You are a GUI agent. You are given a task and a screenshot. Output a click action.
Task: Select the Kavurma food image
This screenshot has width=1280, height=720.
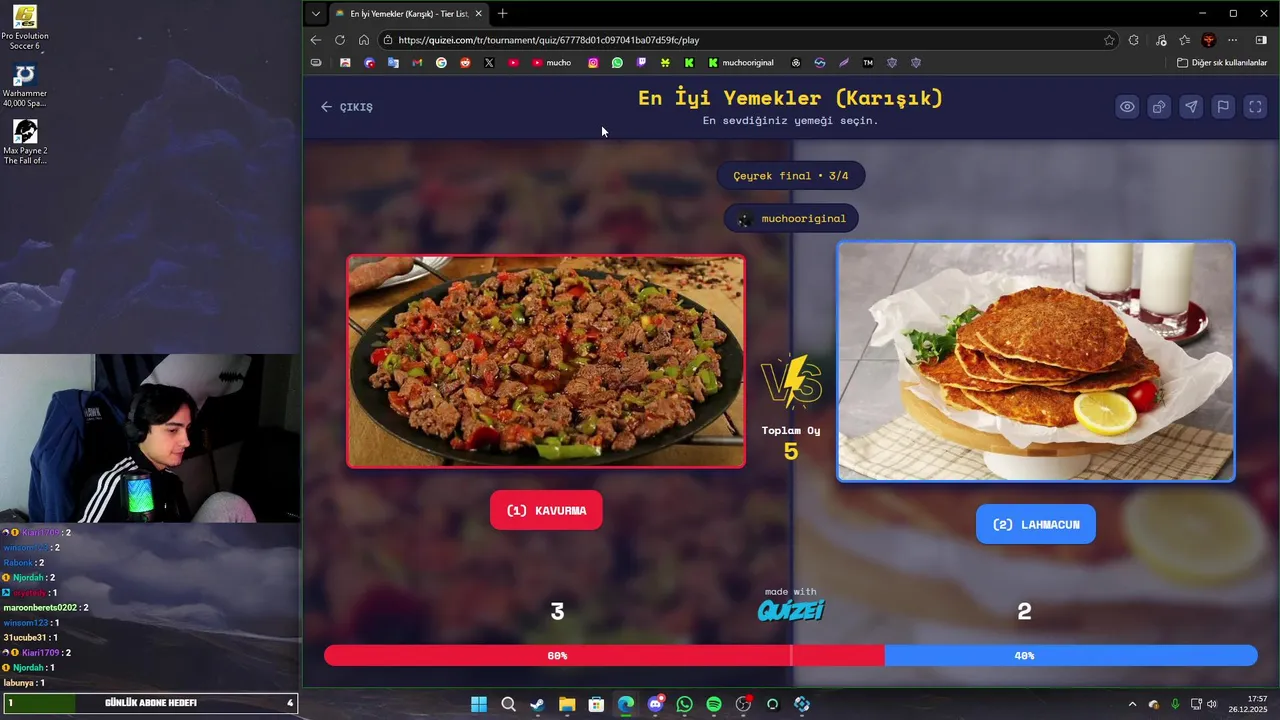click(x=546, y=361)
